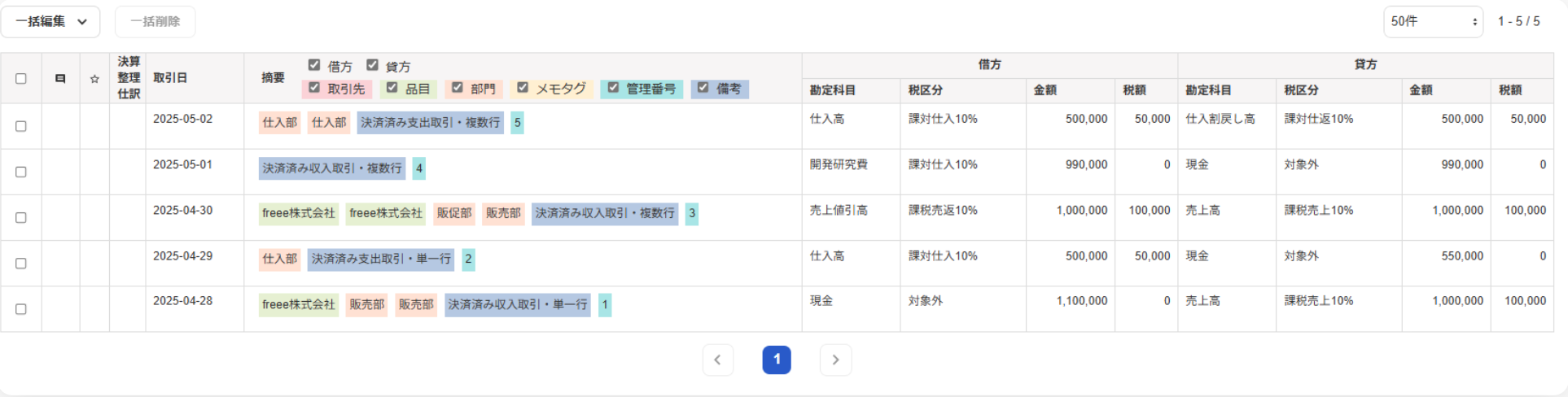Go to the next page arrow
Screen dimensions: 1568x397
(x=835, y=360)
